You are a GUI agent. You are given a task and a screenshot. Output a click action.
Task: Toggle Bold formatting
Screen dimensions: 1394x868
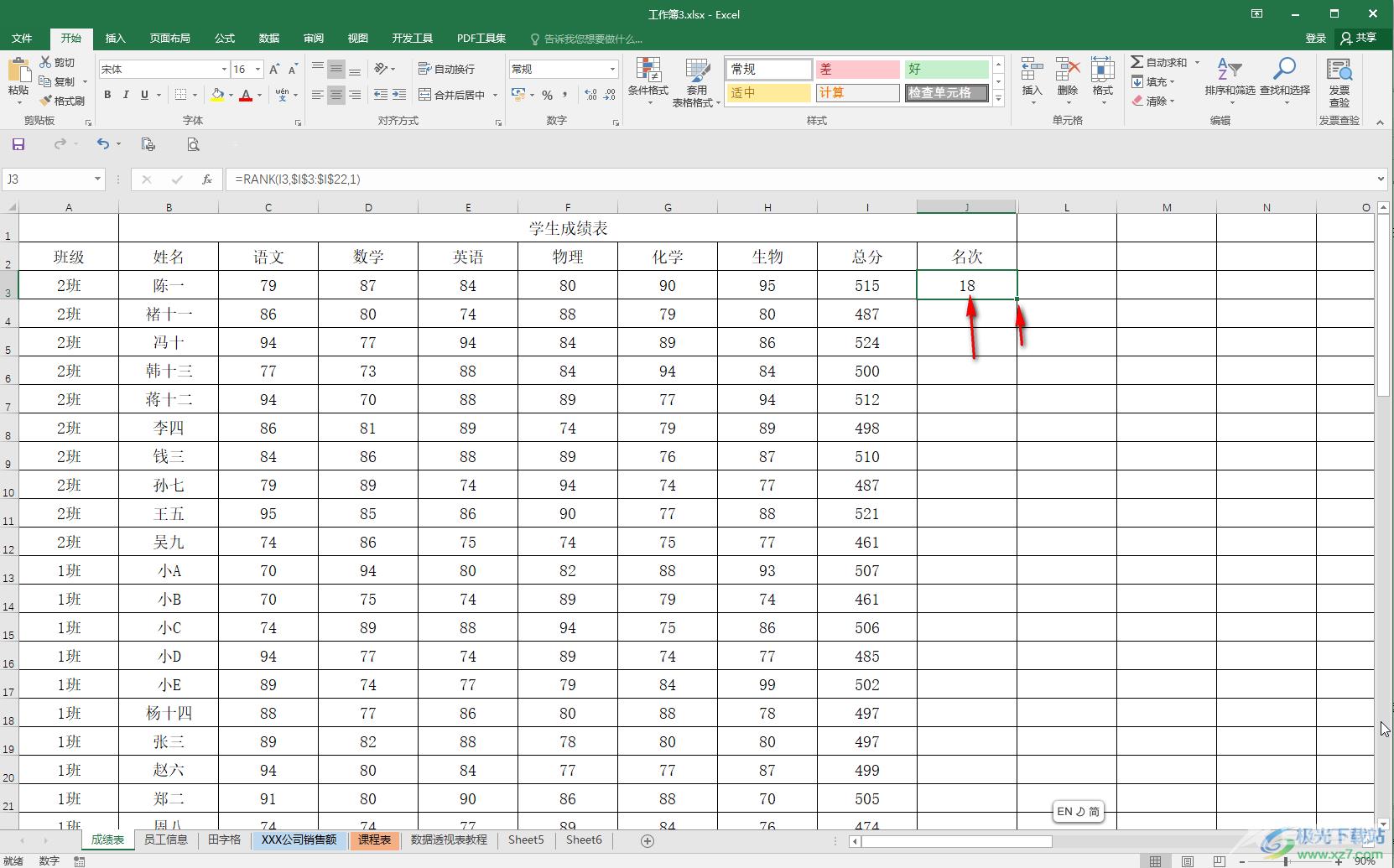coord(107,96)
